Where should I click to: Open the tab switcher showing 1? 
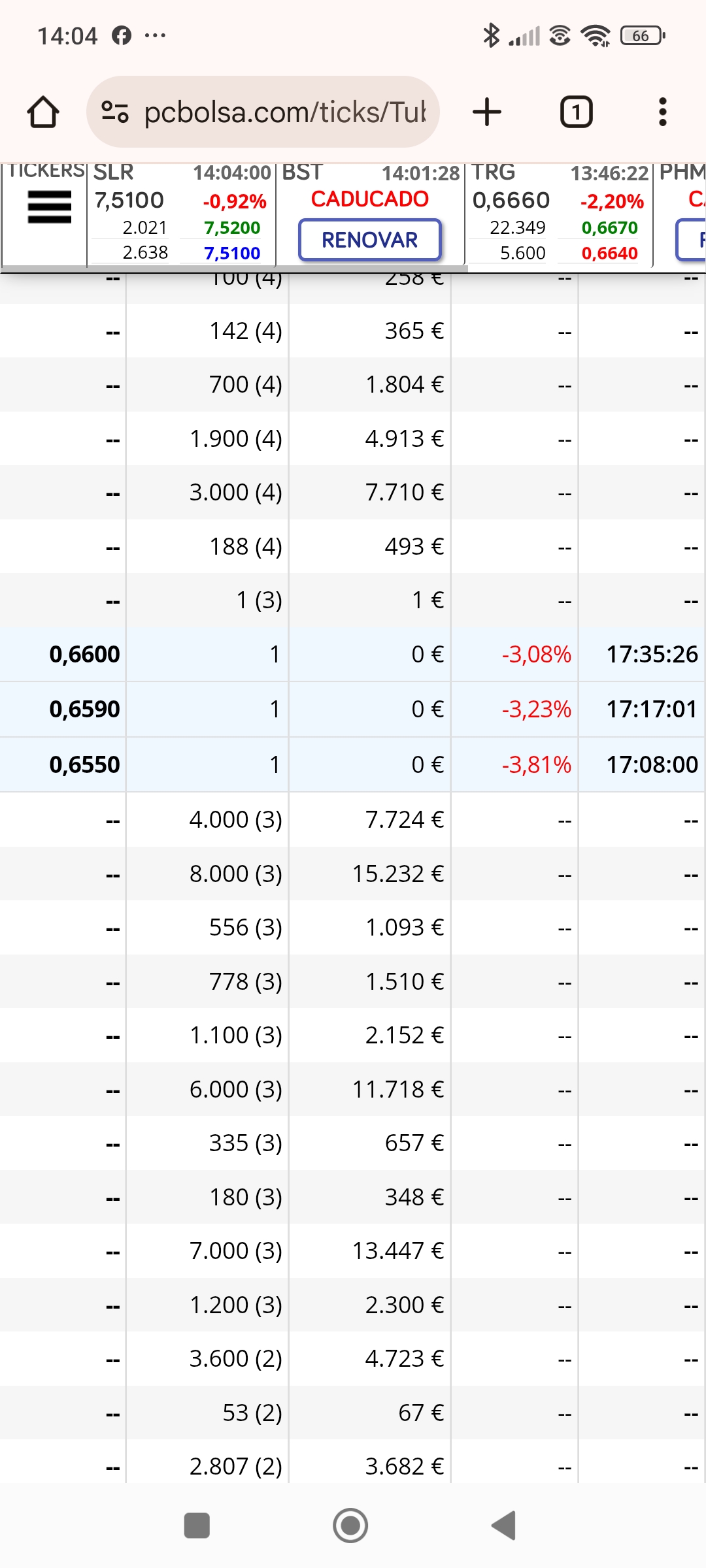coord(576,112)
